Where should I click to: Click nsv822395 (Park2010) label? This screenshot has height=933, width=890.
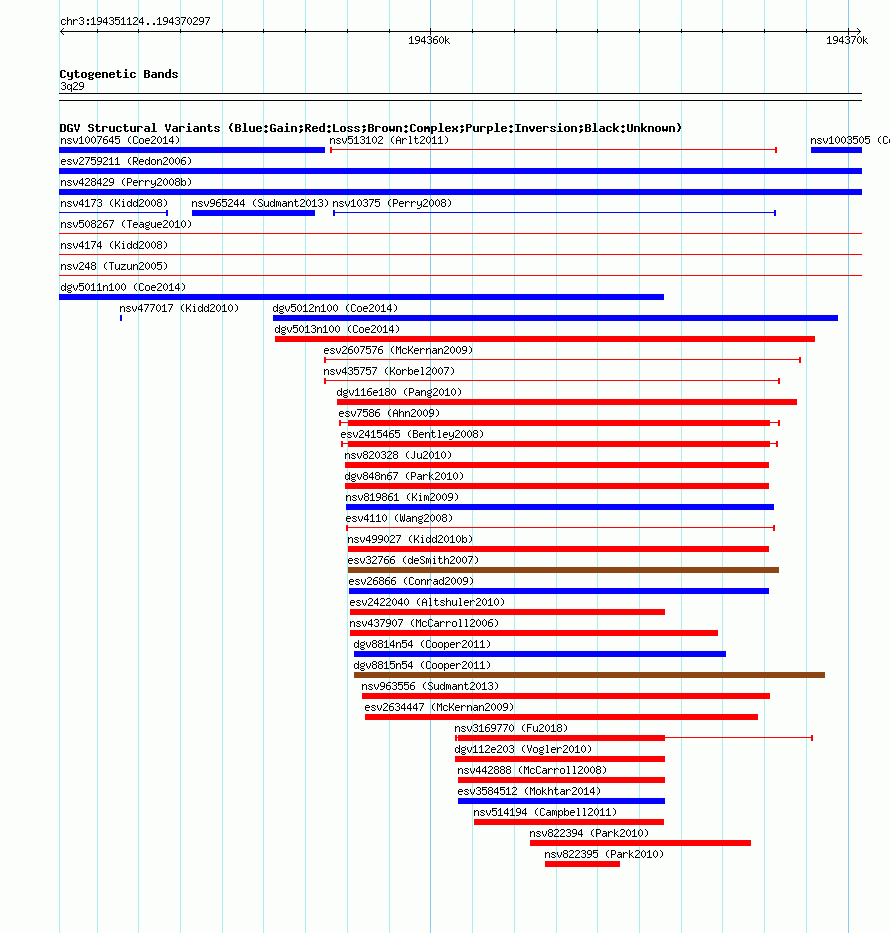pyautogui.click(x=604, y=854)
